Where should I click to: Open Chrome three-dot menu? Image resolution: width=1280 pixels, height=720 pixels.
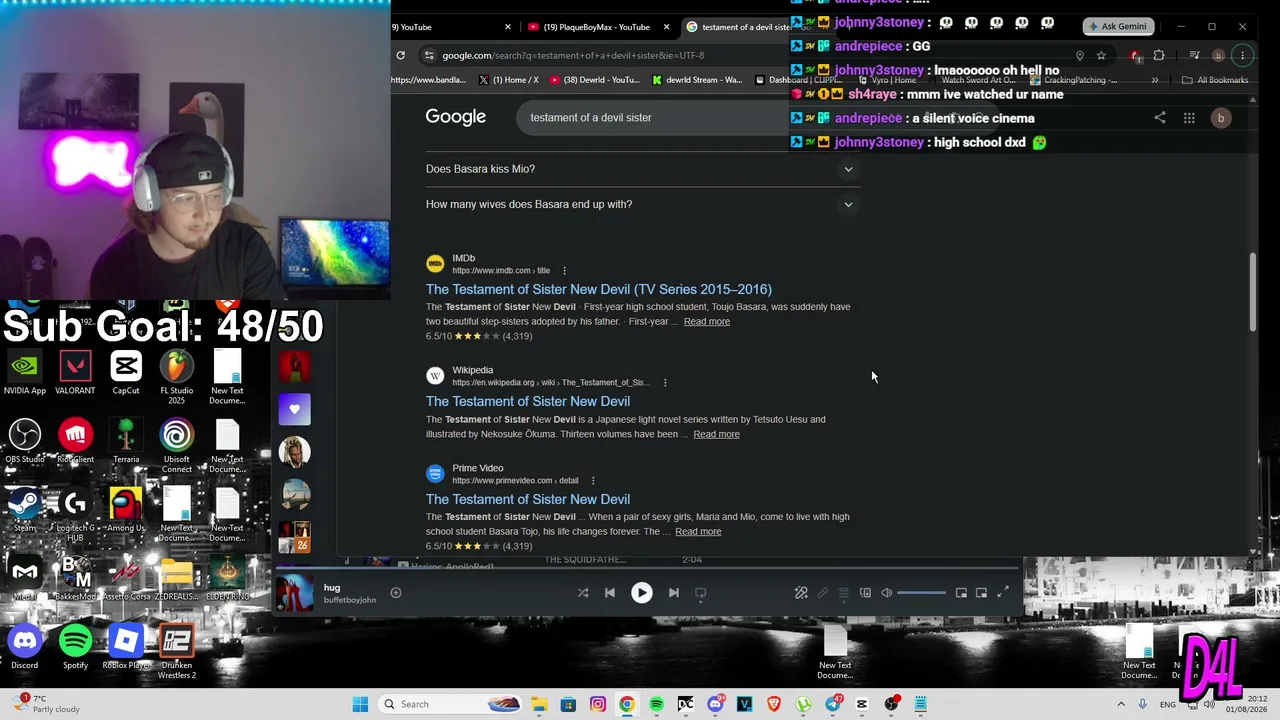tap(1242, 55)
